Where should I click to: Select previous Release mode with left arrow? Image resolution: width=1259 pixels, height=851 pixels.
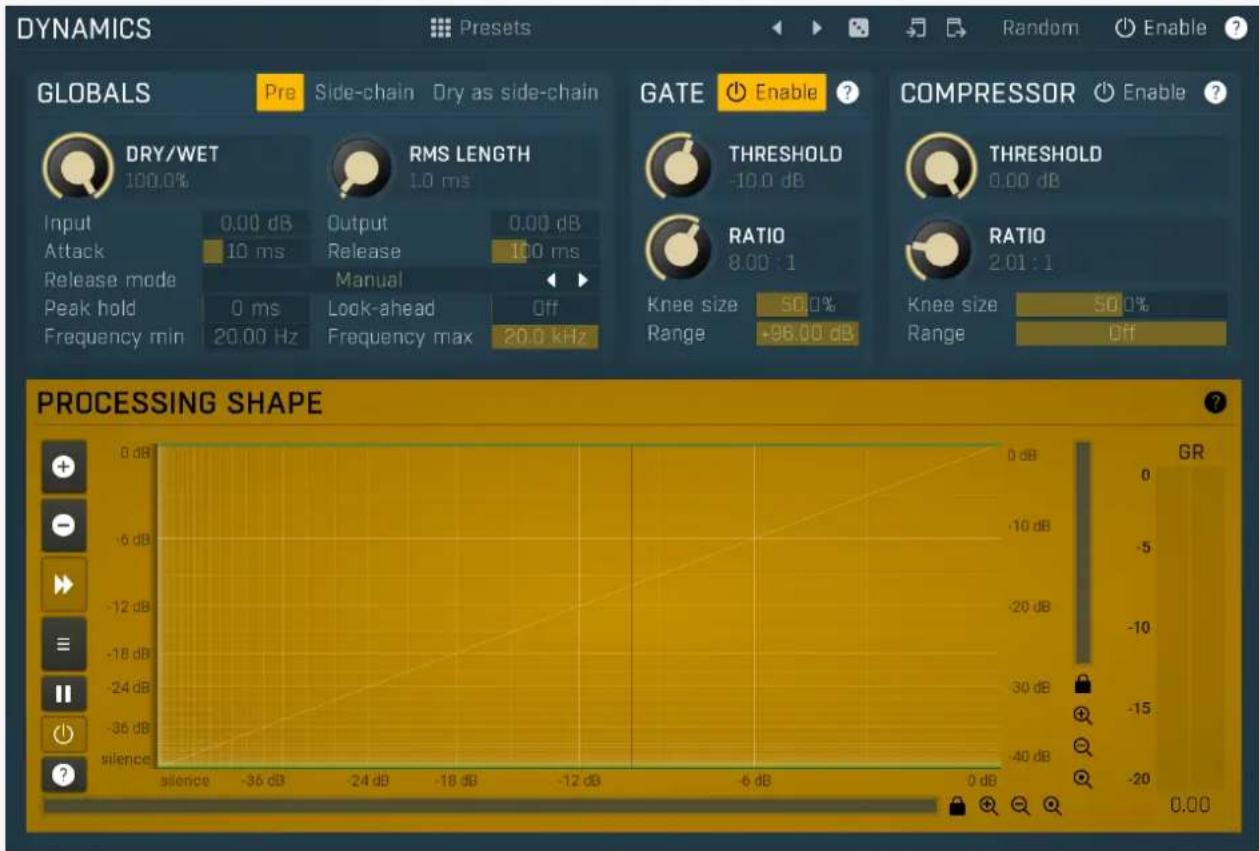point(551,281)
